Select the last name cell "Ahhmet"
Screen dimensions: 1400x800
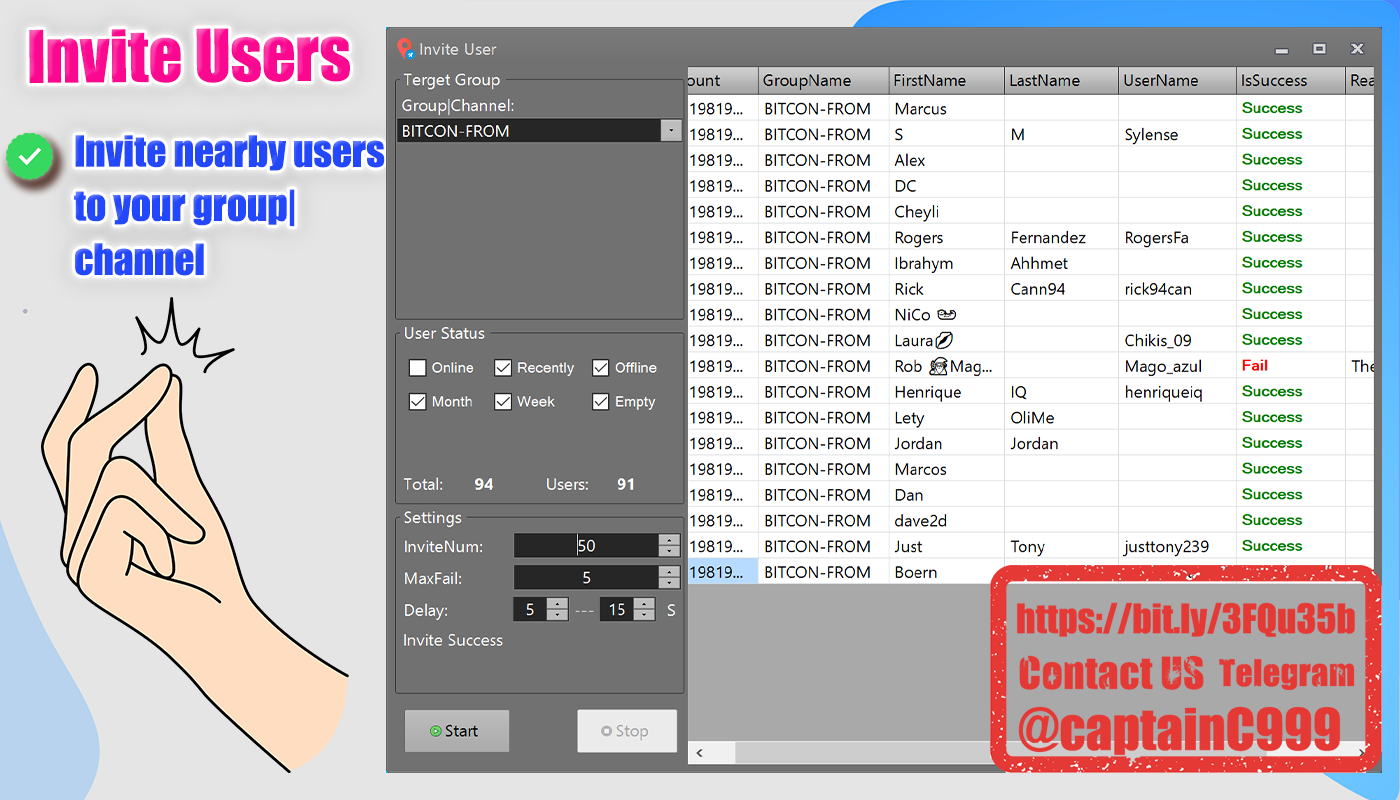pos(1061,263)
